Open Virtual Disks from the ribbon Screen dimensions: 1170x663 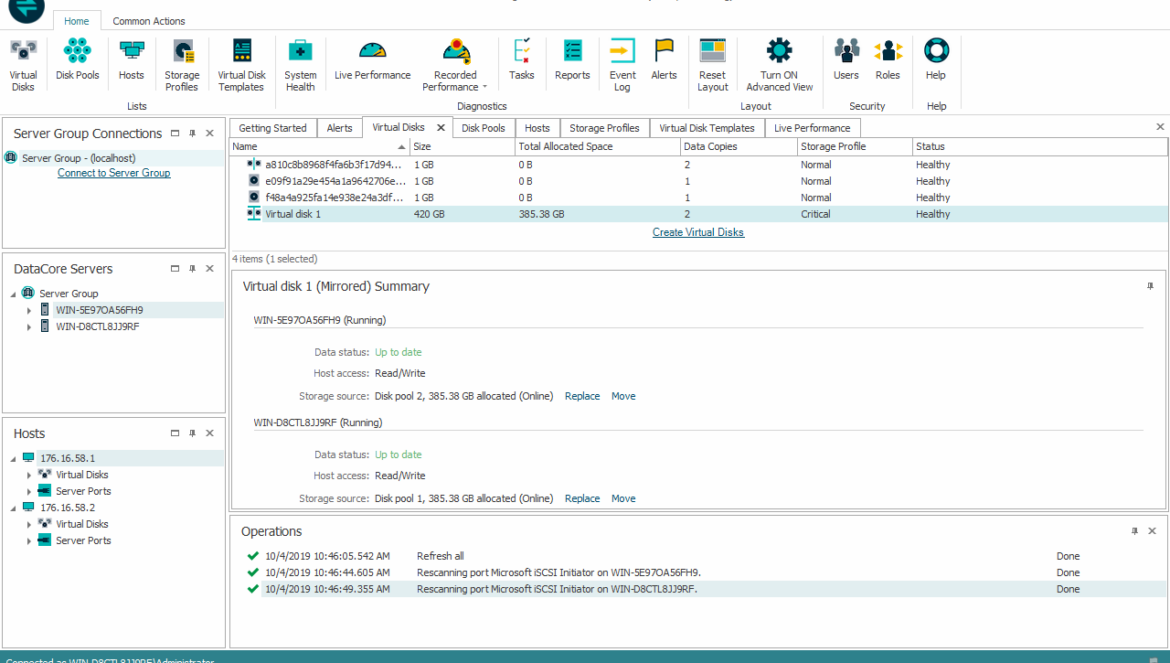23,66
